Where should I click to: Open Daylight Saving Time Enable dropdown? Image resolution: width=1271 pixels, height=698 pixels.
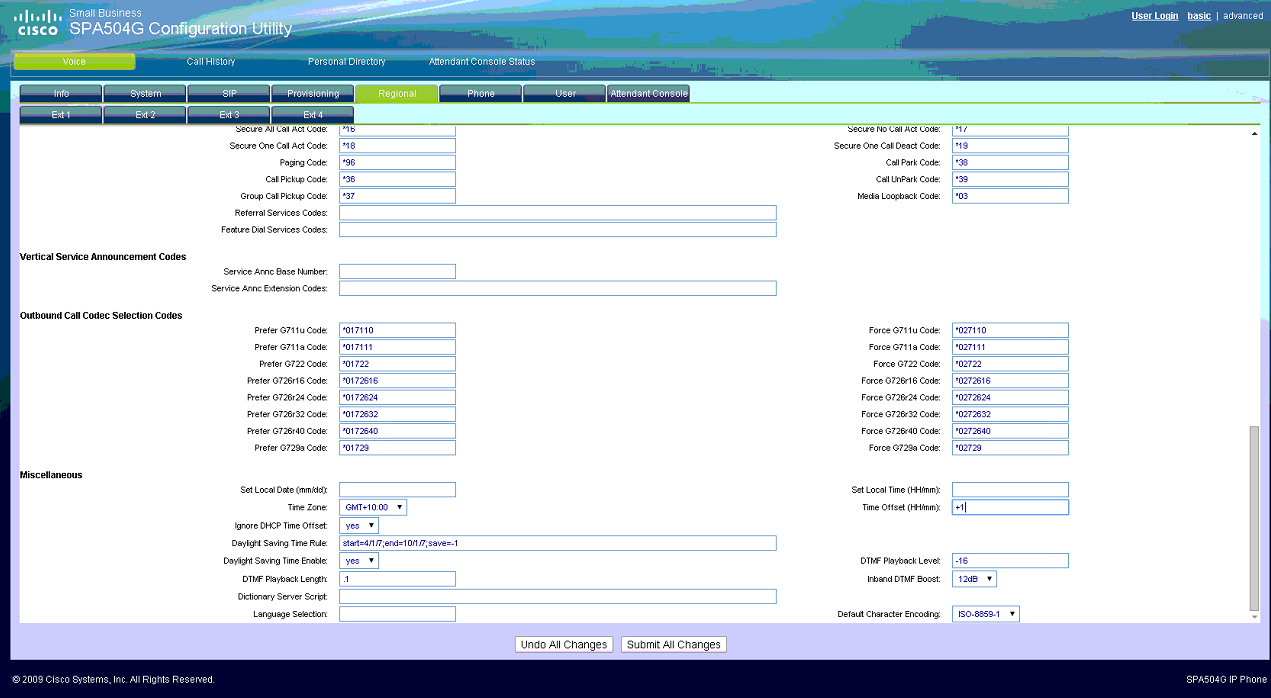click(x=359, y=561)
